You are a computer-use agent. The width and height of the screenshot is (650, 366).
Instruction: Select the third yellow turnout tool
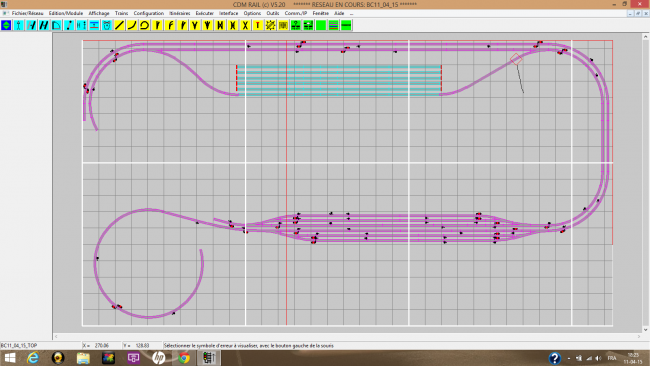point(182,25)
